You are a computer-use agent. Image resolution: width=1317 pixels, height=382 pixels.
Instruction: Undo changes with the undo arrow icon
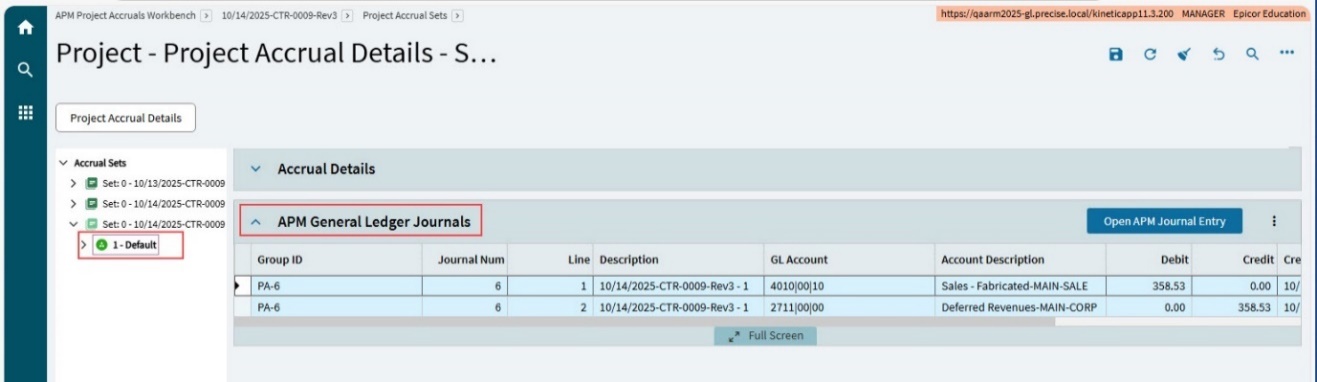click(1218, 55)
